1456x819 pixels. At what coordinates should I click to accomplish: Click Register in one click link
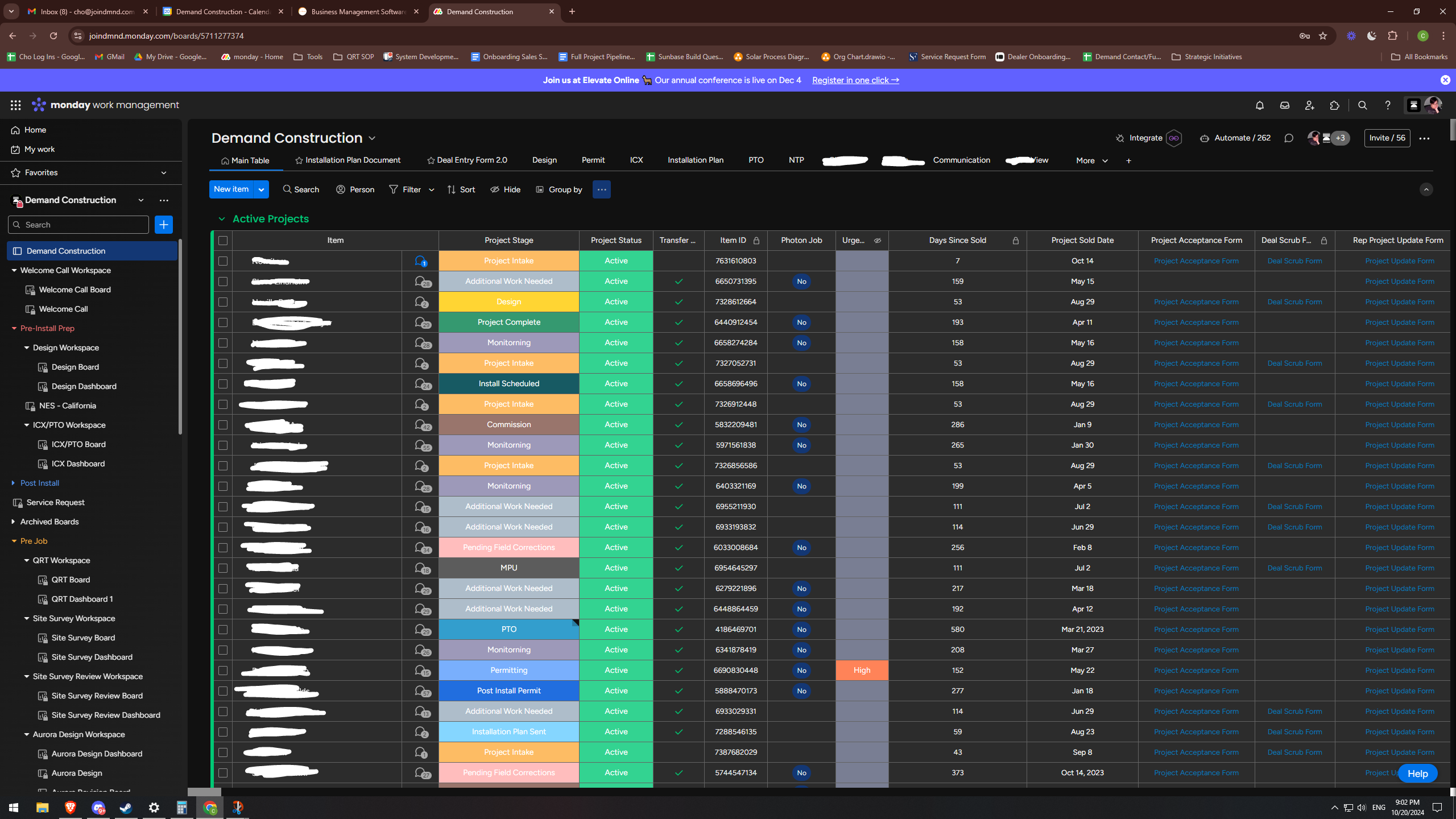tap(855, 80)
